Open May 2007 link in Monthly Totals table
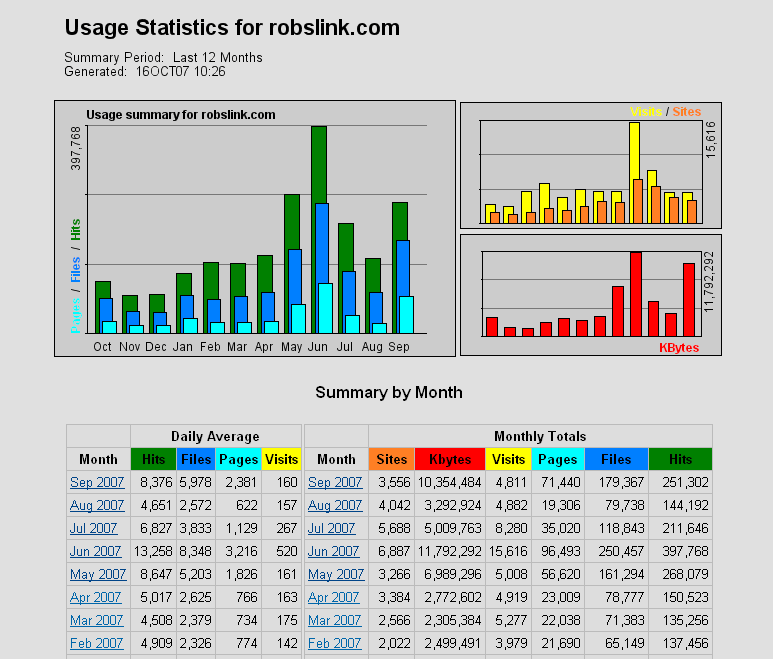The image size is (773, 659). [336, 574]
